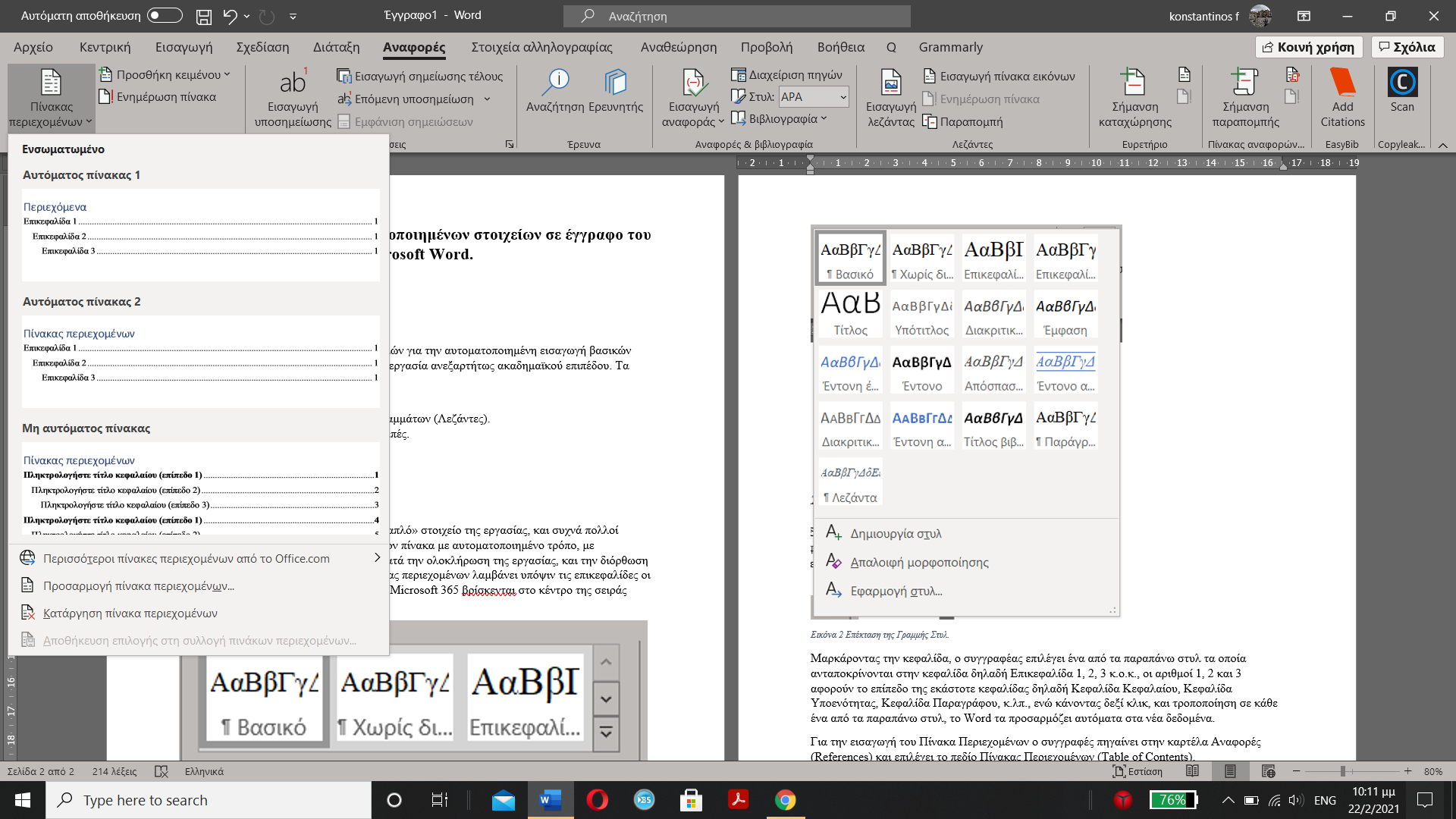Switch to the Εισαγωγή tab
The image size is (1456, 819).
[x=184, y=47]
